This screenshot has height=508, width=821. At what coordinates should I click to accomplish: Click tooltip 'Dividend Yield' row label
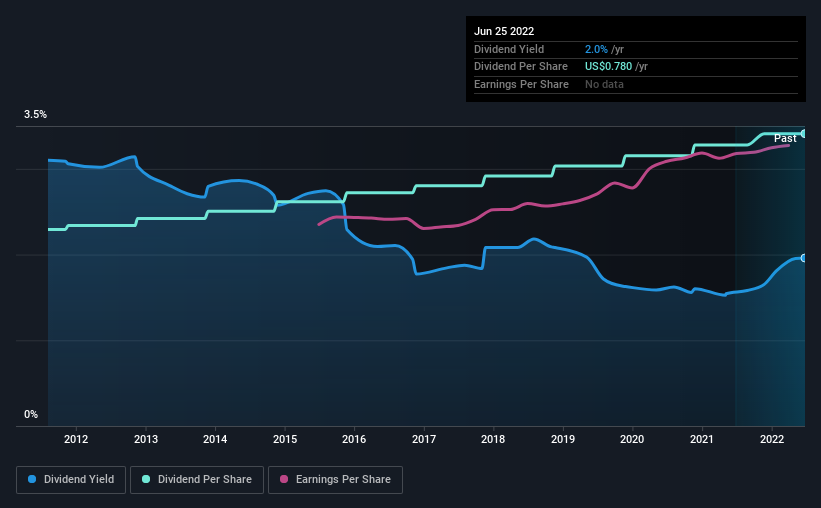(509, 49)
